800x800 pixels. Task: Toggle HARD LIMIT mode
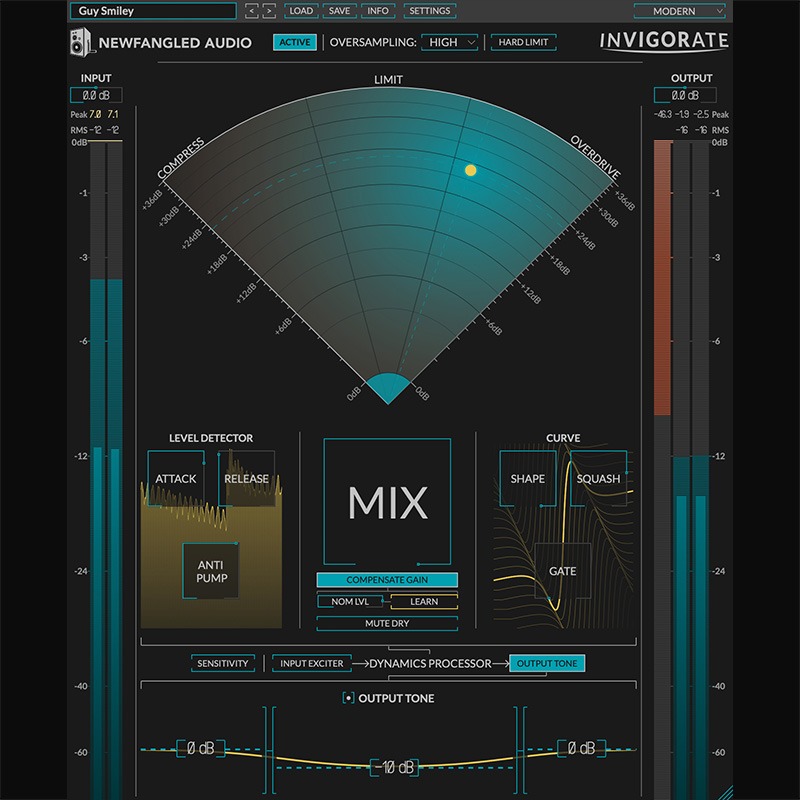click(x=523, y=42)
